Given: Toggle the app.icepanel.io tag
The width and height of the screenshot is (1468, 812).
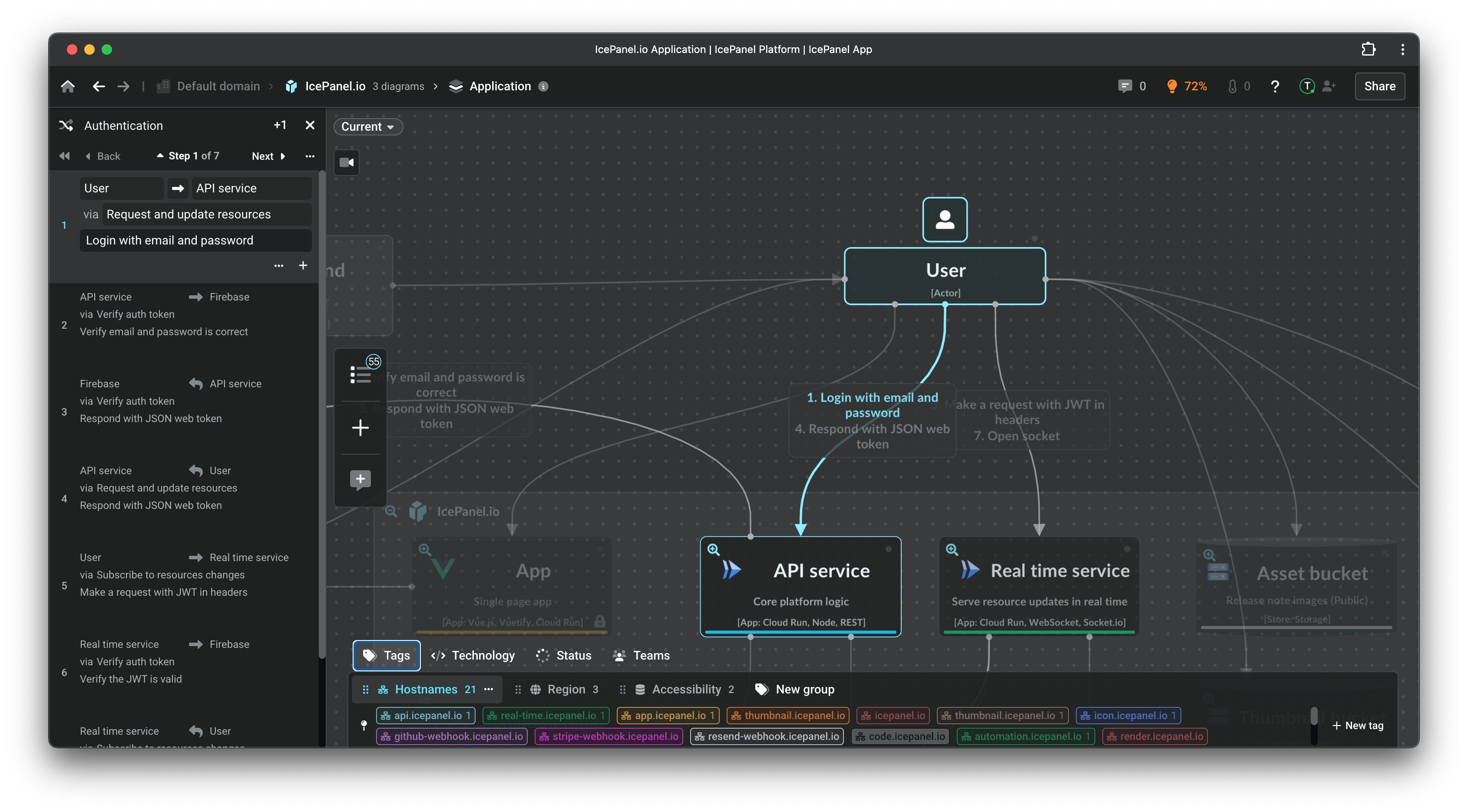Looking at the screenshot, I should [668, 716].
